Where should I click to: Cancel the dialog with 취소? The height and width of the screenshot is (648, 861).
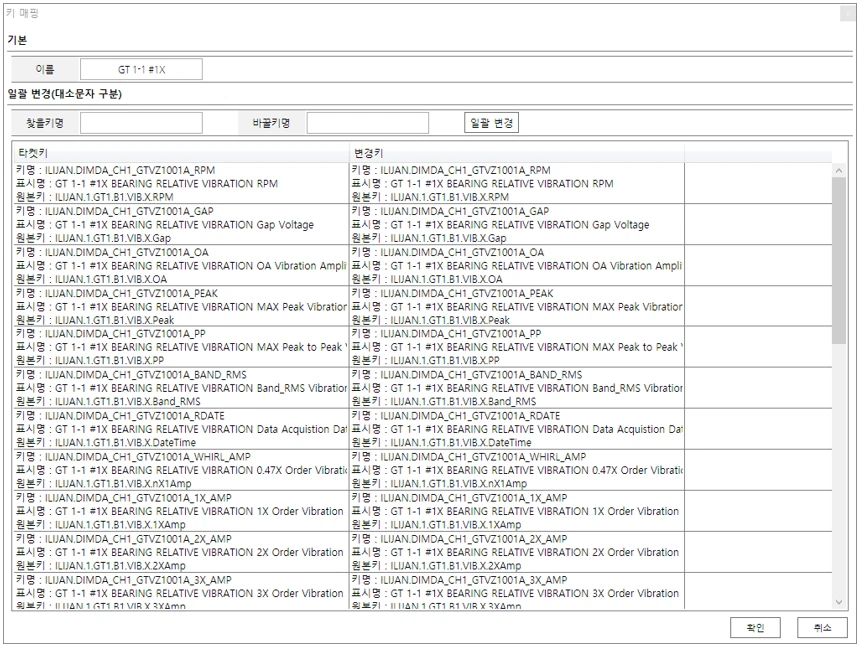822,628
